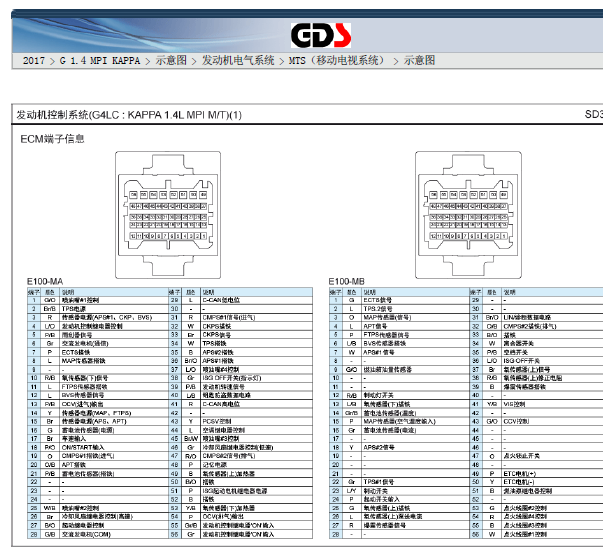603x557 pixels.
Task: Open the last 示意图 breadcrumb item
Action: click(420, 60)
